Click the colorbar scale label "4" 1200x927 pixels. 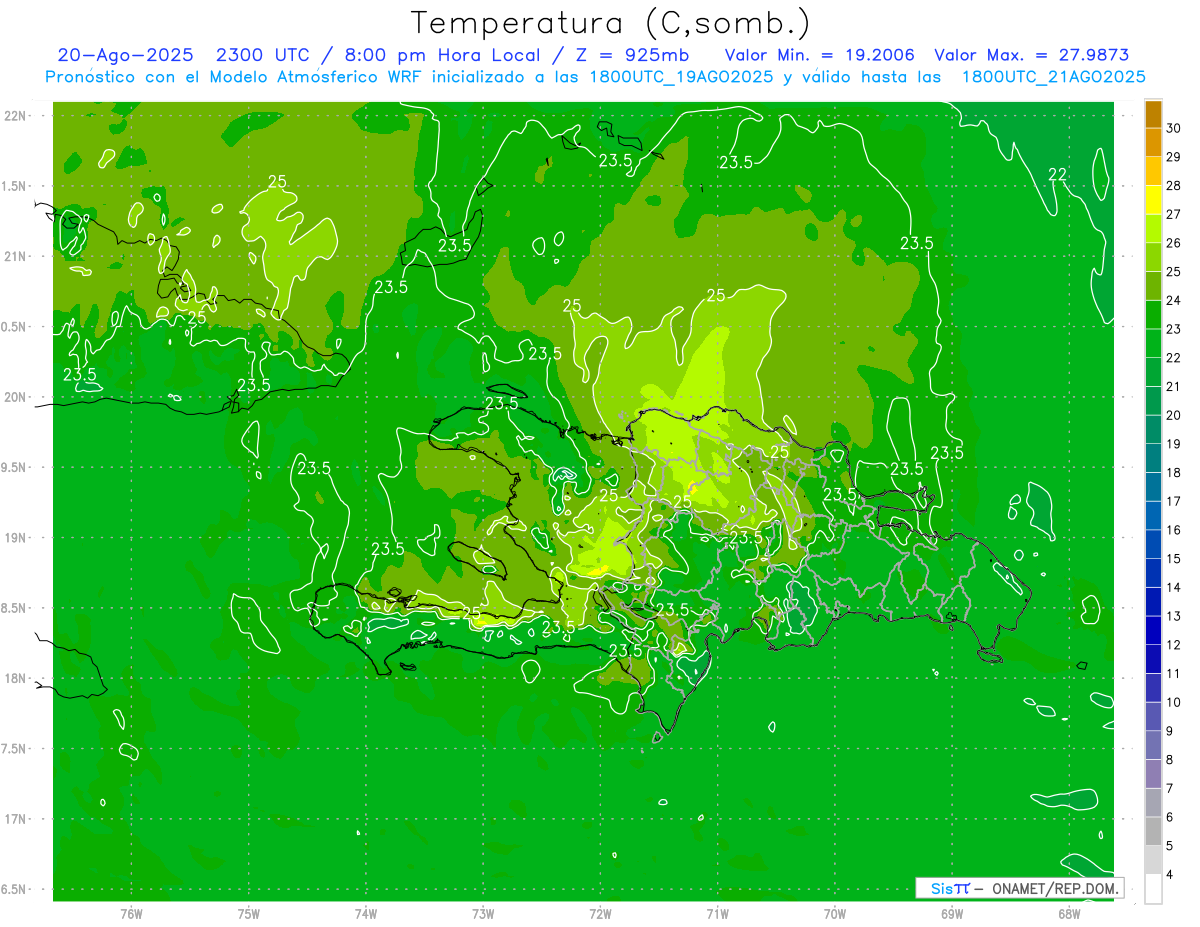point(1171,875)
